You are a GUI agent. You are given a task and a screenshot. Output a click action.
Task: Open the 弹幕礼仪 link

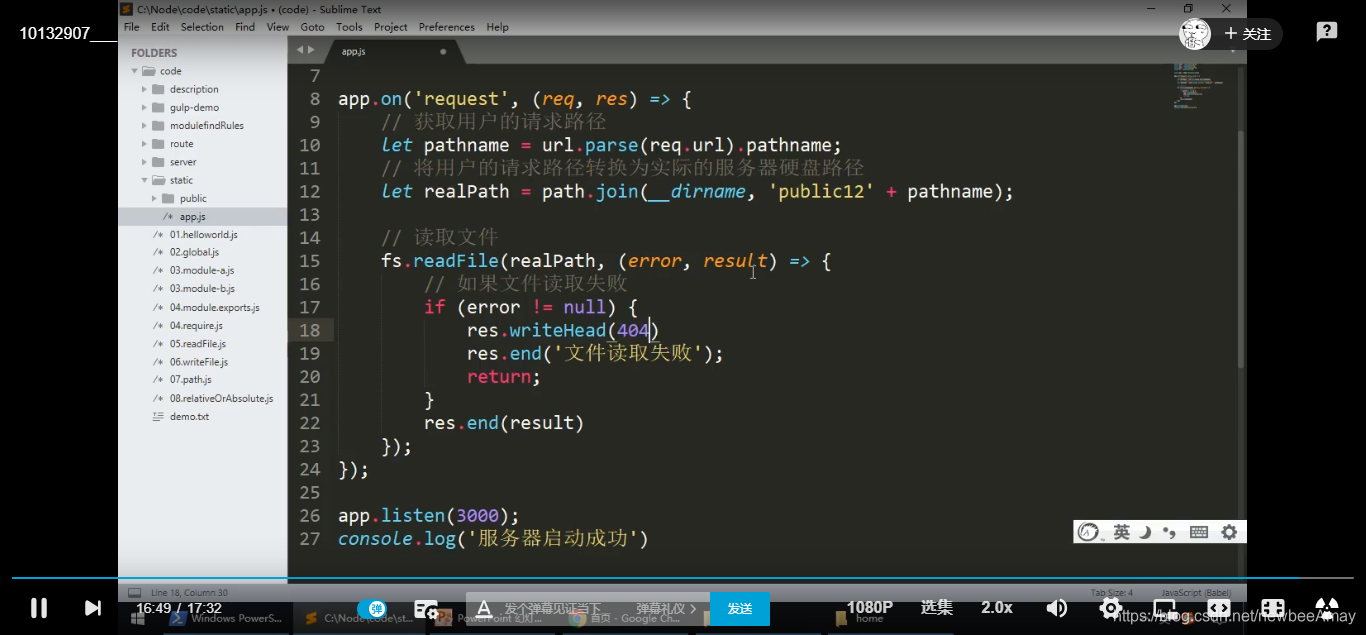666,608
